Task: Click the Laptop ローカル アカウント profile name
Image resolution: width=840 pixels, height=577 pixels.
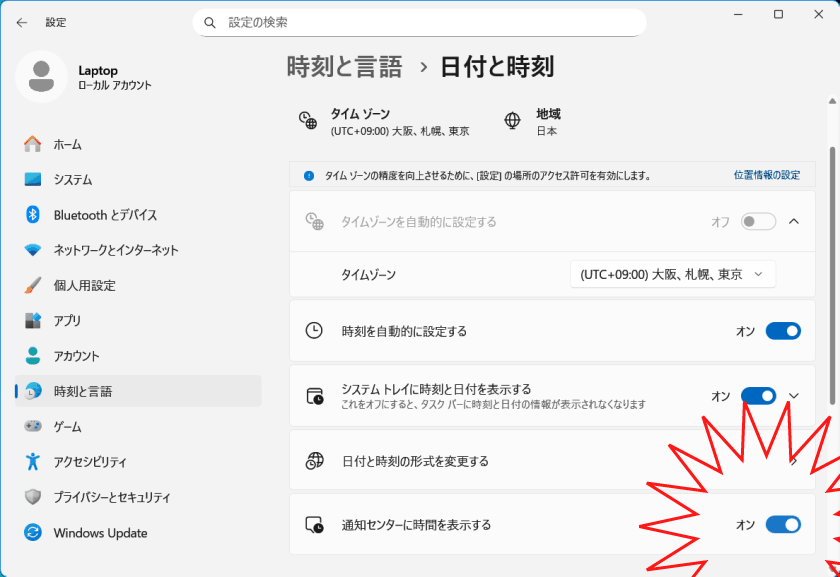Action: [115, 77]
